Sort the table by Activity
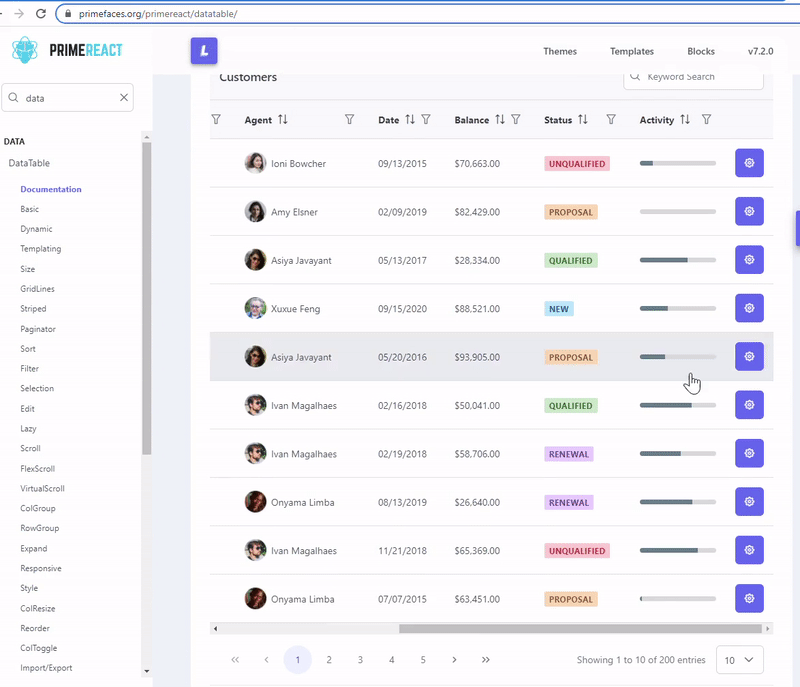This screenshot has width=800, height=687. (685, 119)
